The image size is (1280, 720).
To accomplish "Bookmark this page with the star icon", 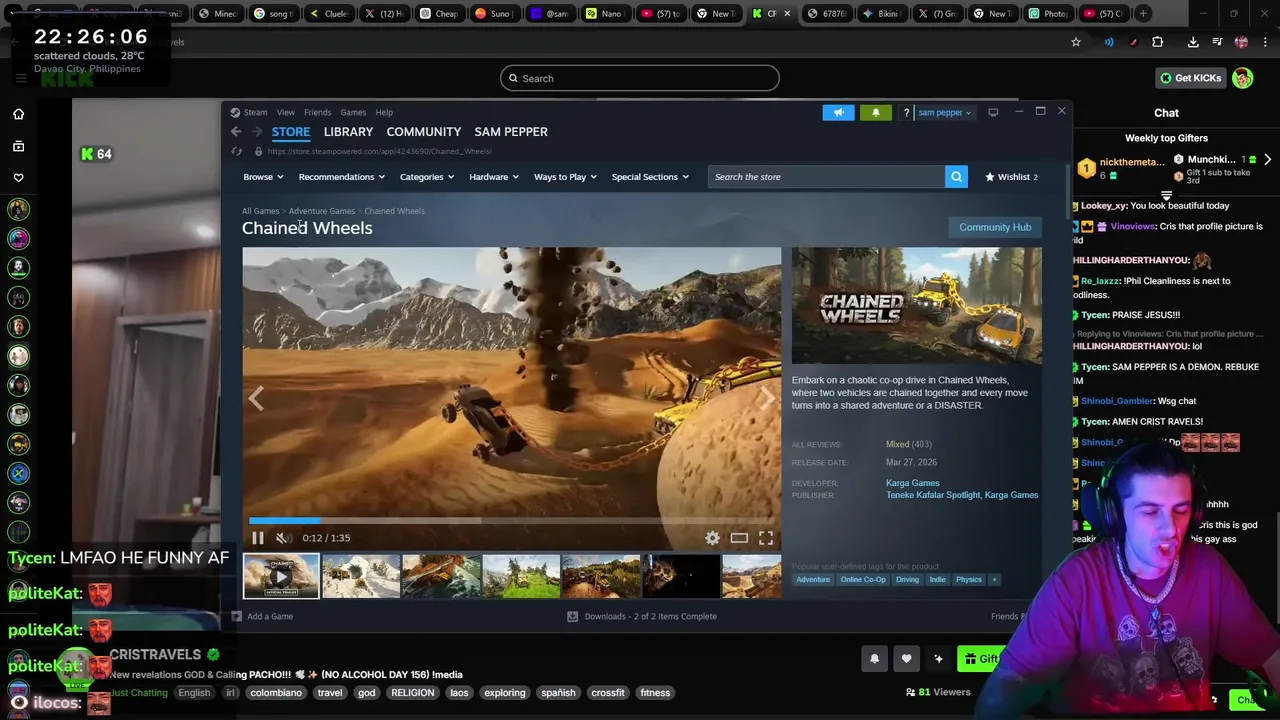I will (1076, 42).
